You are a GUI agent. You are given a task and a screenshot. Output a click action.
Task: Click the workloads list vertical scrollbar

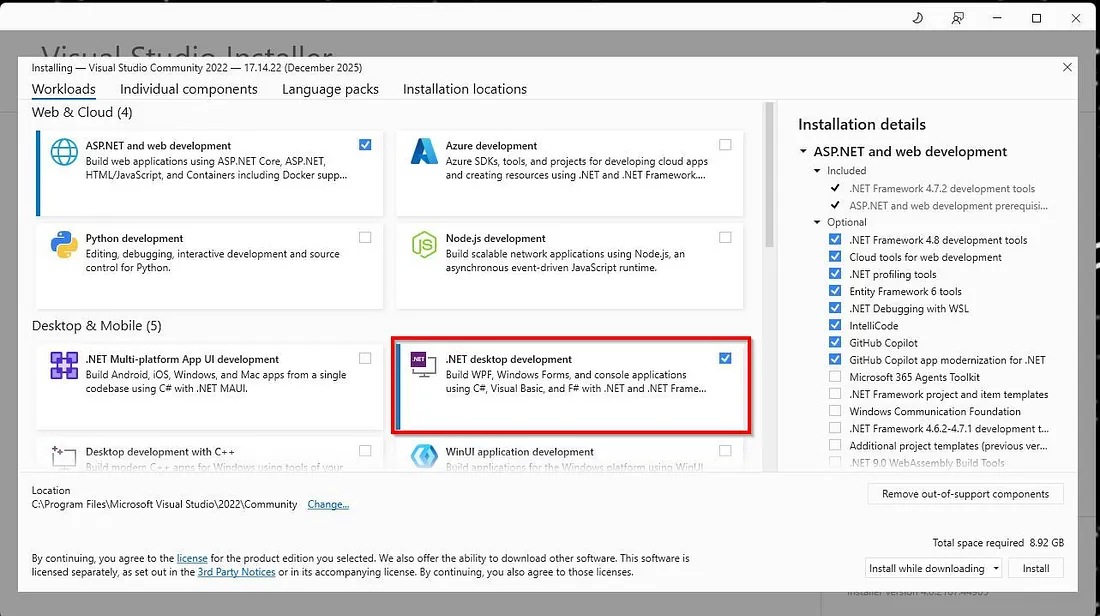[x=769, y=175]
